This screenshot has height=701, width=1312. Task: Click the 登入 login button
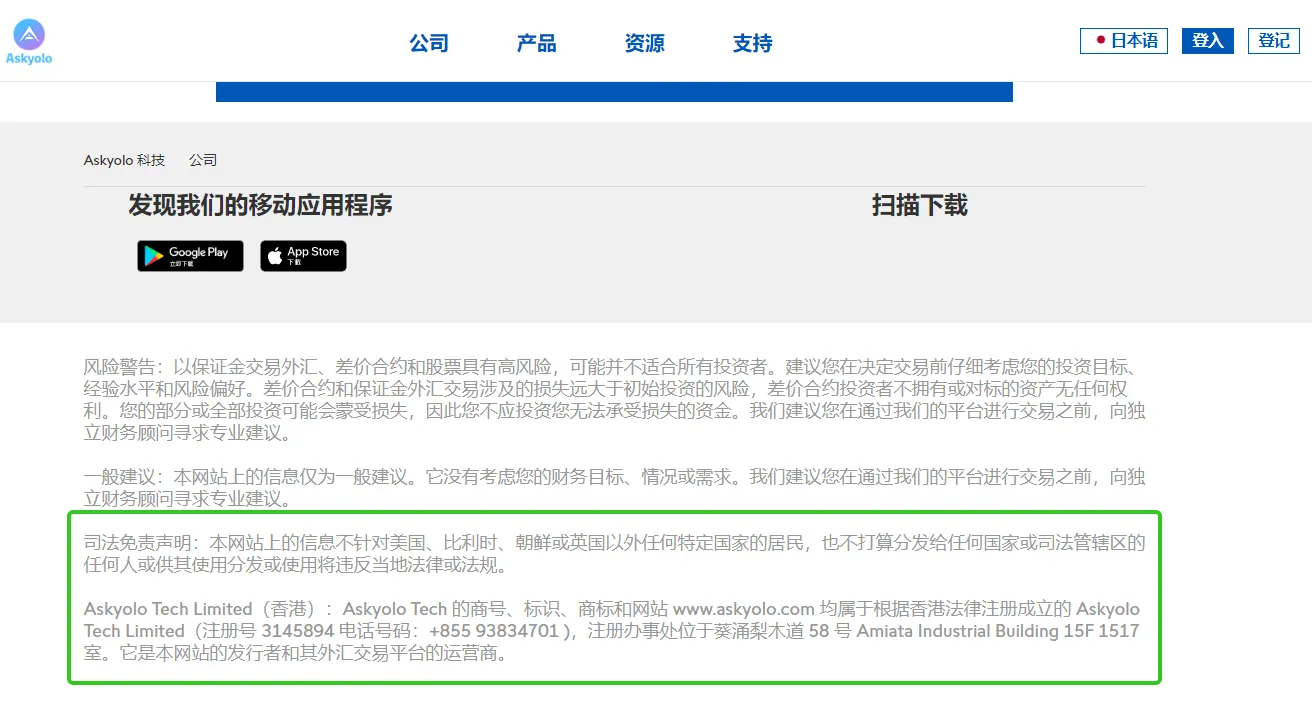coord(1208,41)
